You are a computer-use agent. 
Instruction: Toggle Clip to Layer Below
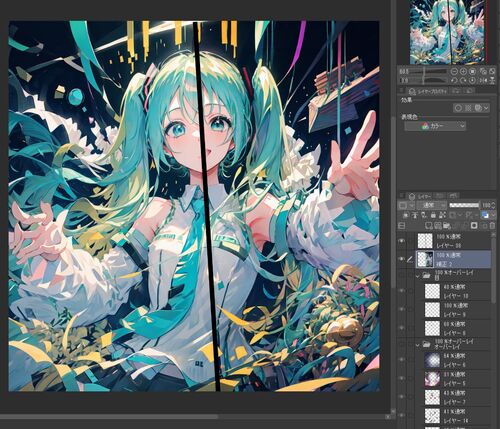pyautogui.click(x=405, y=215)
